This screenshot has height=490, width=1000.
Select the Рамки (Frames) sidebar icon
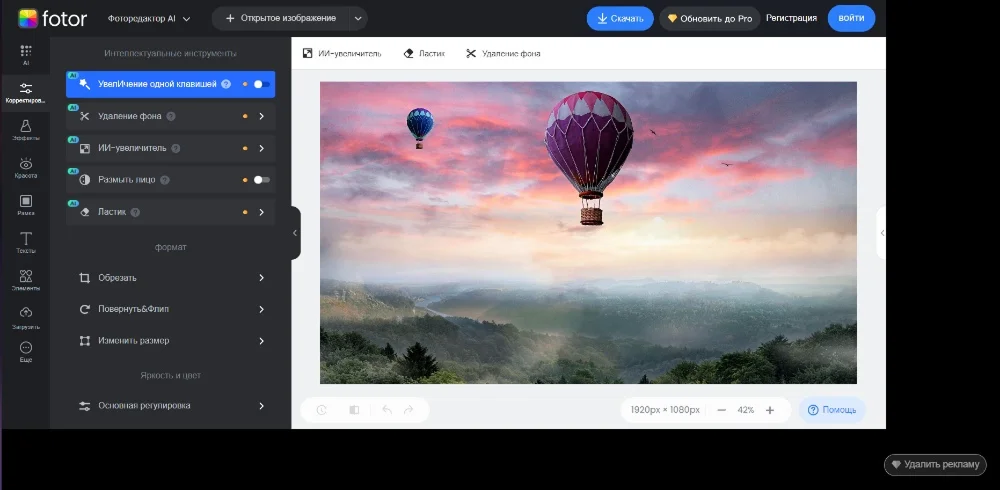26,205
